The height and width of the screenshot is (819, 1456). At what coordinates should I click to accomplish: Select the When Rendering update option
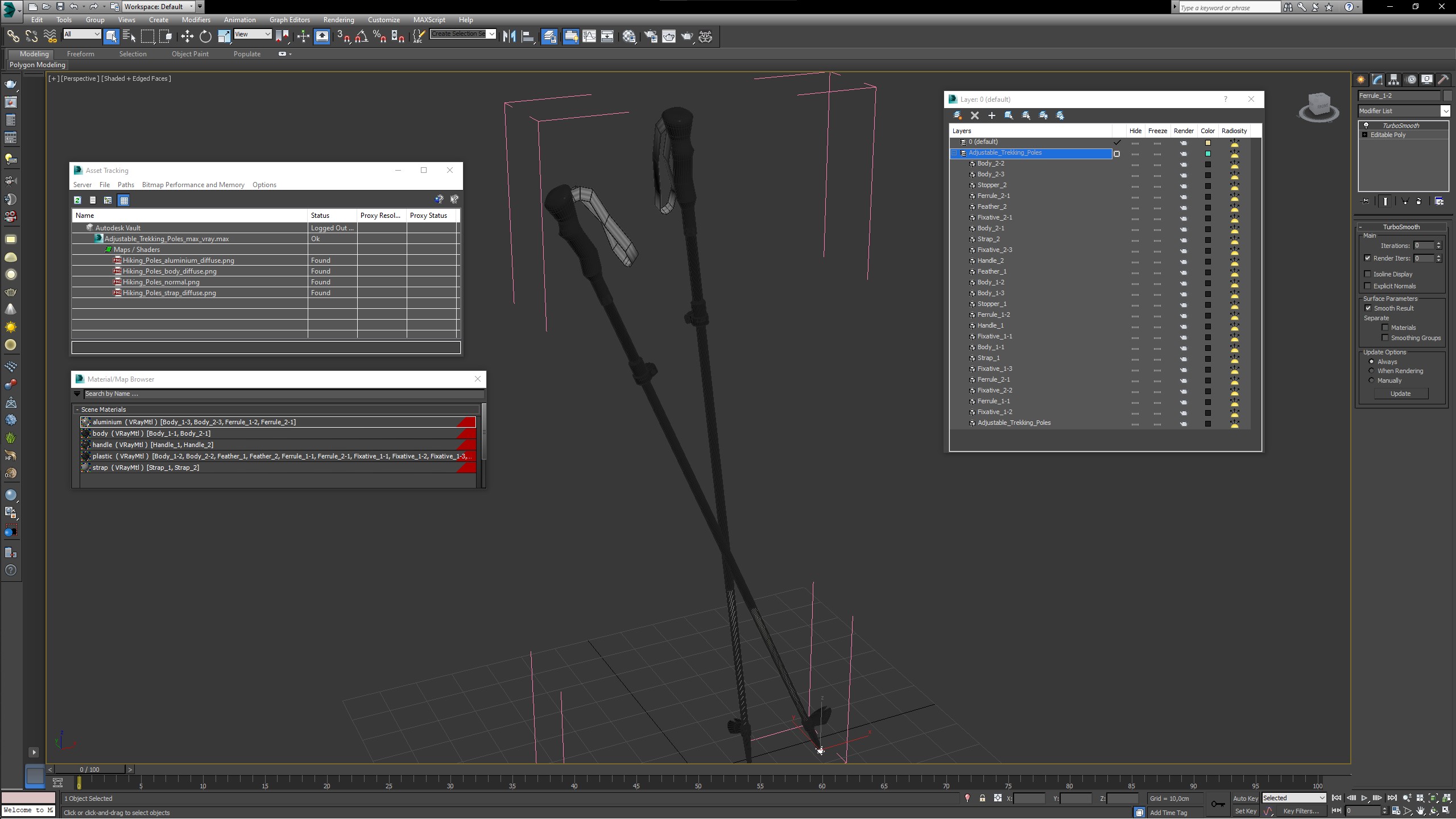pos(1371,371)
